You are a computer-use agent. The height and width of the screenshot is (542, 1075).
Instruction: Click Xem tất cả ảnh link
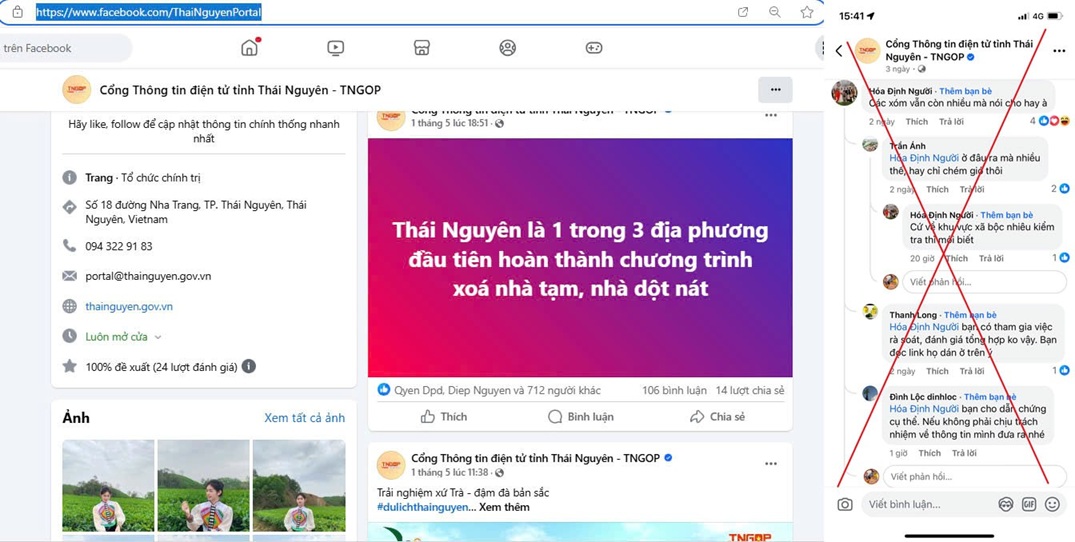(304, 418)
